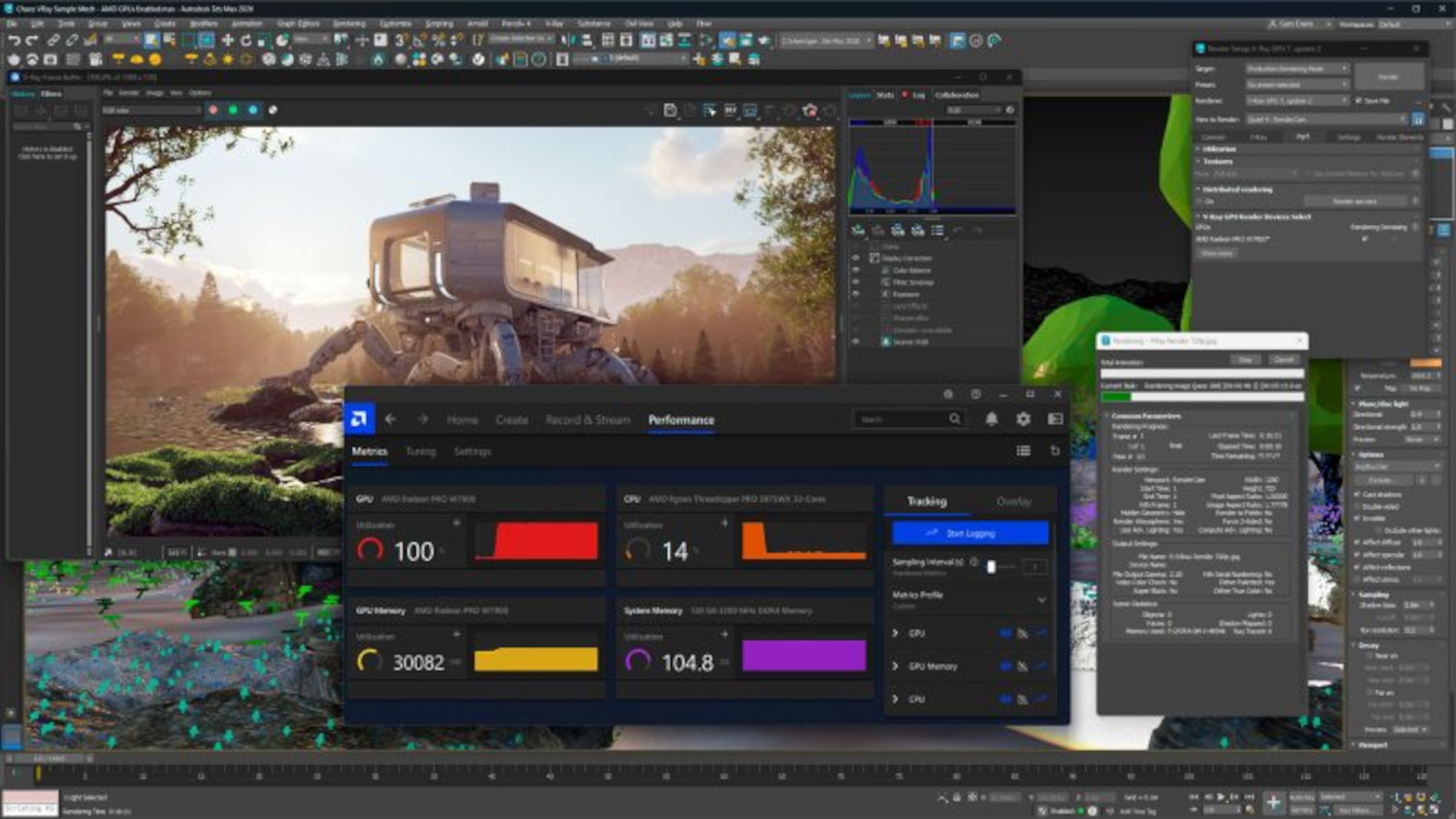The width and height of the screenshot is (1456, 819).
Task: Open Radeon Software settings via the gear icon
Action: [1024, 419]
